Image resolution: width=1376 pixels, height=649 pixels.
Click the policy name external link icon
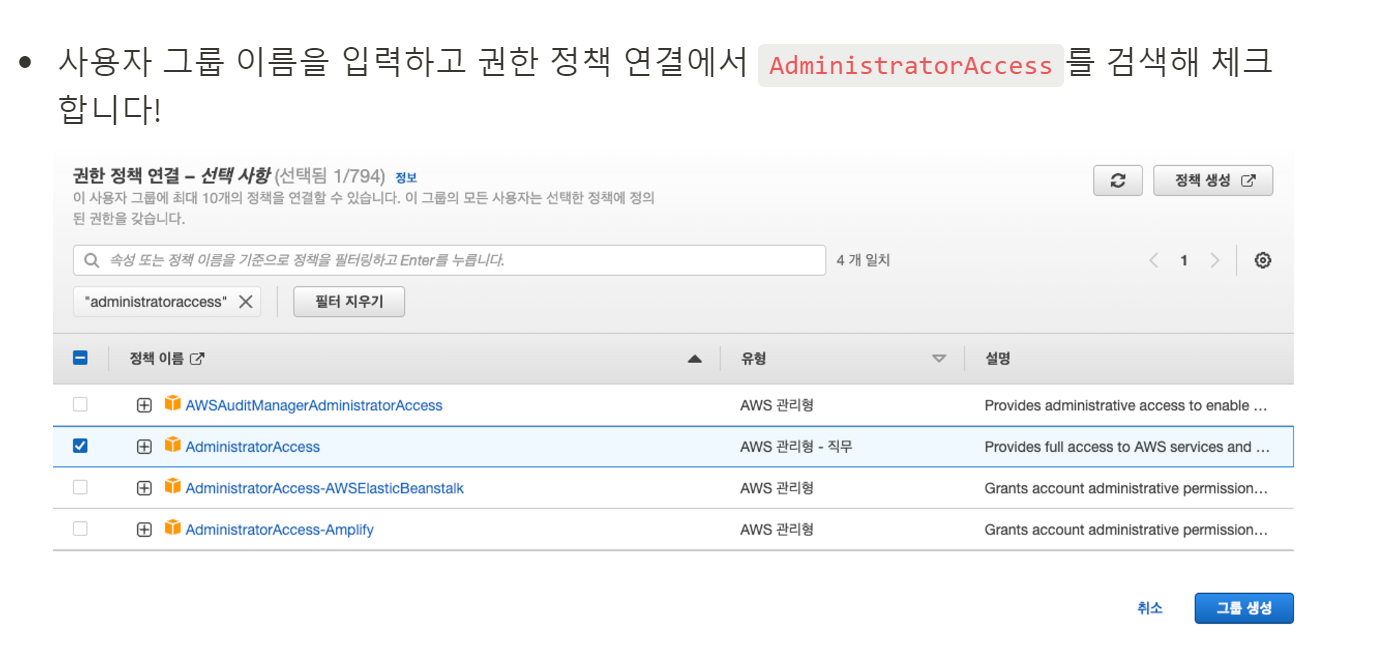coord(197,358)
